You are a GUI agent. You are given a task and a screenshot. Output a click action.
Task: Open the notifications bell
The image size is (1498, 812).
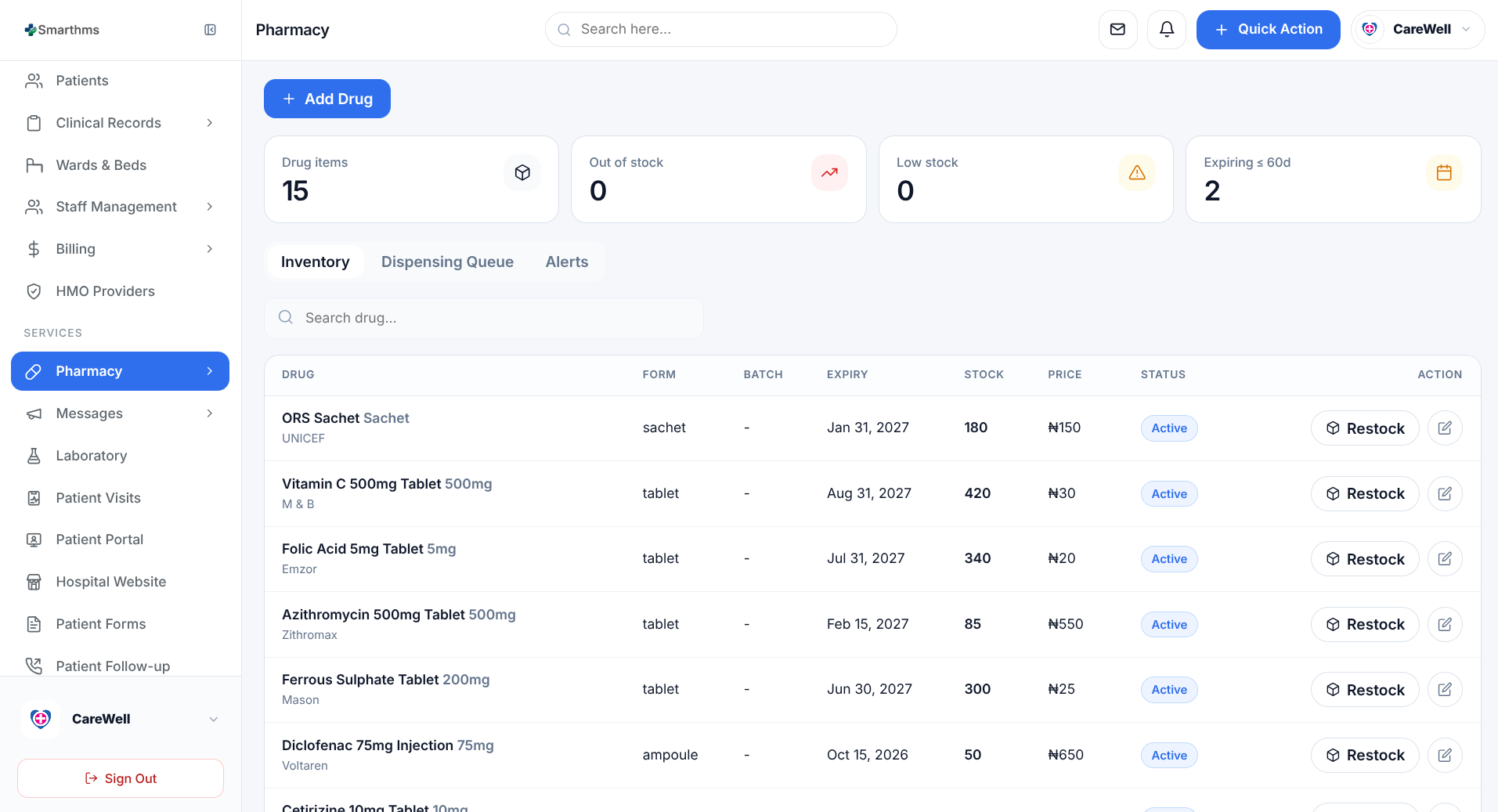1166,30
